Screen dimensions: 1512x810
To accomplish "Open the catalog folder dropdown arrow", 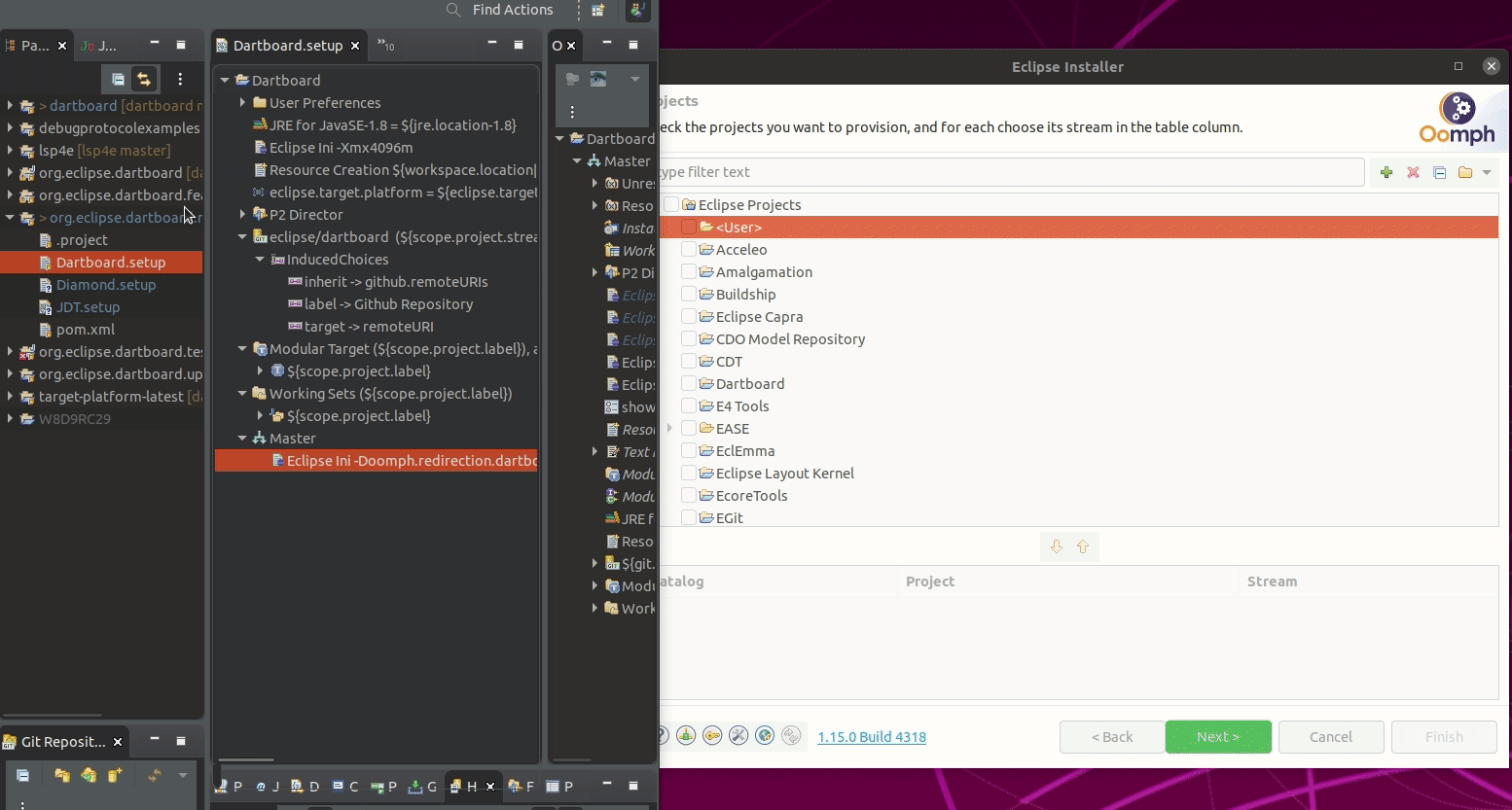I will [x=1487, y=172].
